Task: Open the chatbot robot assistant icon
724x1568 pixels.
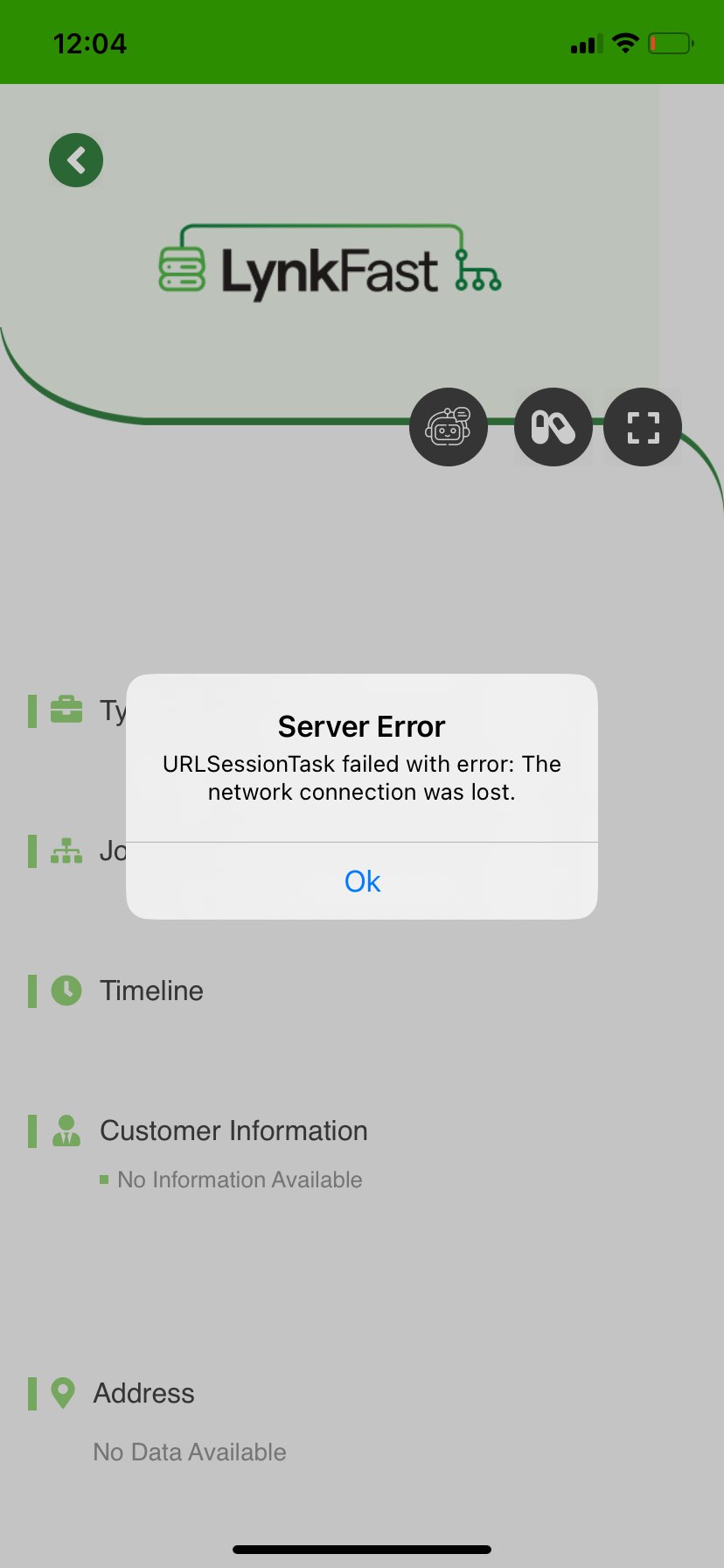Action: pos(449,427)
